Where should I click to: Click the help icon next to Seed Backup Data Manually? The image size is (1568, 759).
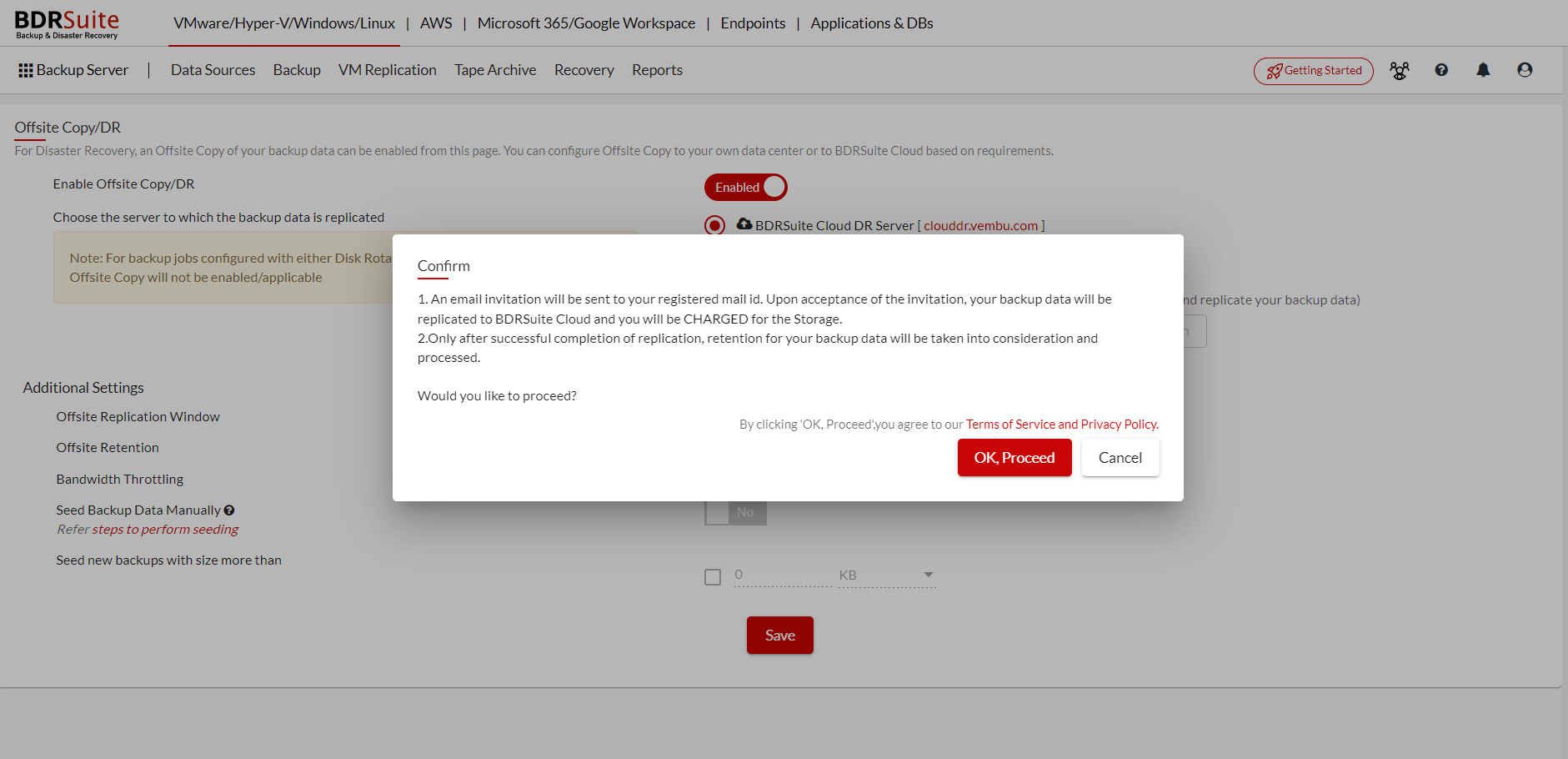point(229,510)
